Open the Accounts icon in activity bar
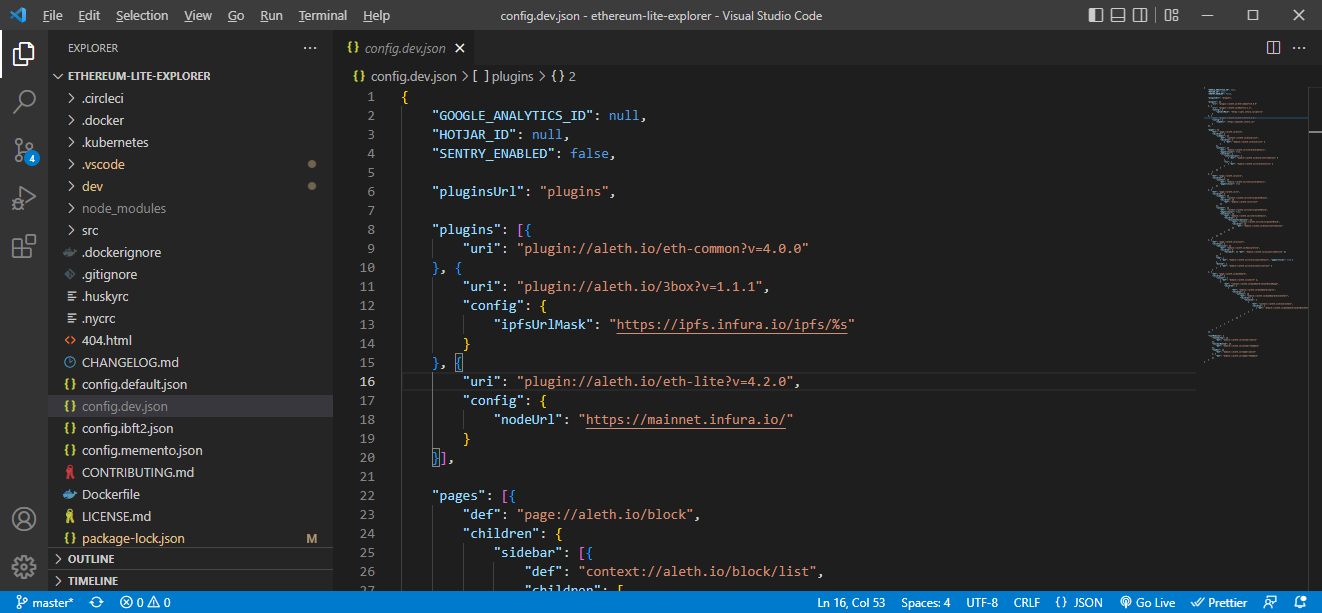 click(24, 520)
